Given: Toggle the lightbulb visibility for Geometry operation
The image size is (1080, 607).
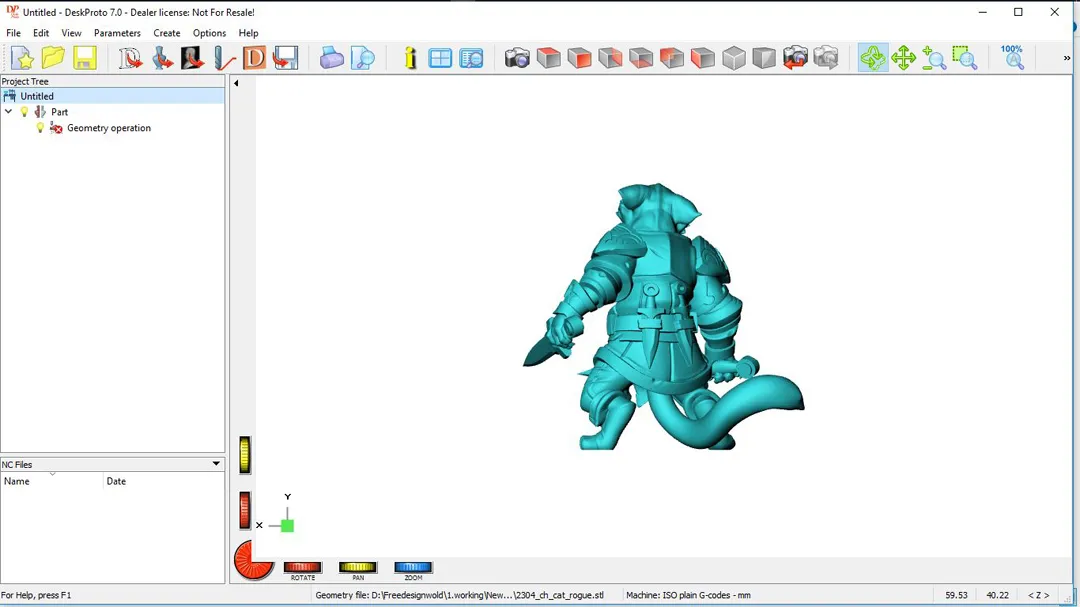Looking at the screenshot, I should (x=40, y=127).
